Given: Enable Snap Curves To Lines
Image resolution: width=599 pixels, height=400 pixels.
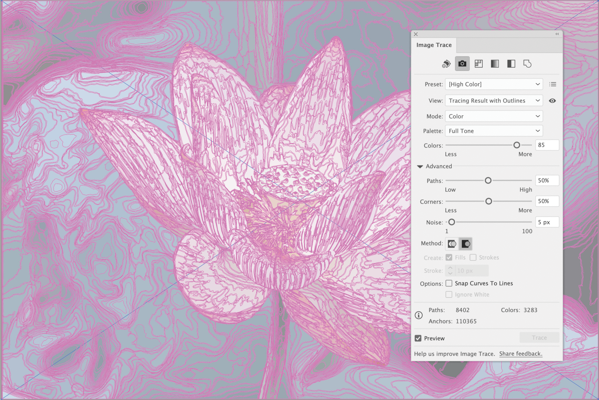Looking at the screenshot, I should click(x=449, y=283).
